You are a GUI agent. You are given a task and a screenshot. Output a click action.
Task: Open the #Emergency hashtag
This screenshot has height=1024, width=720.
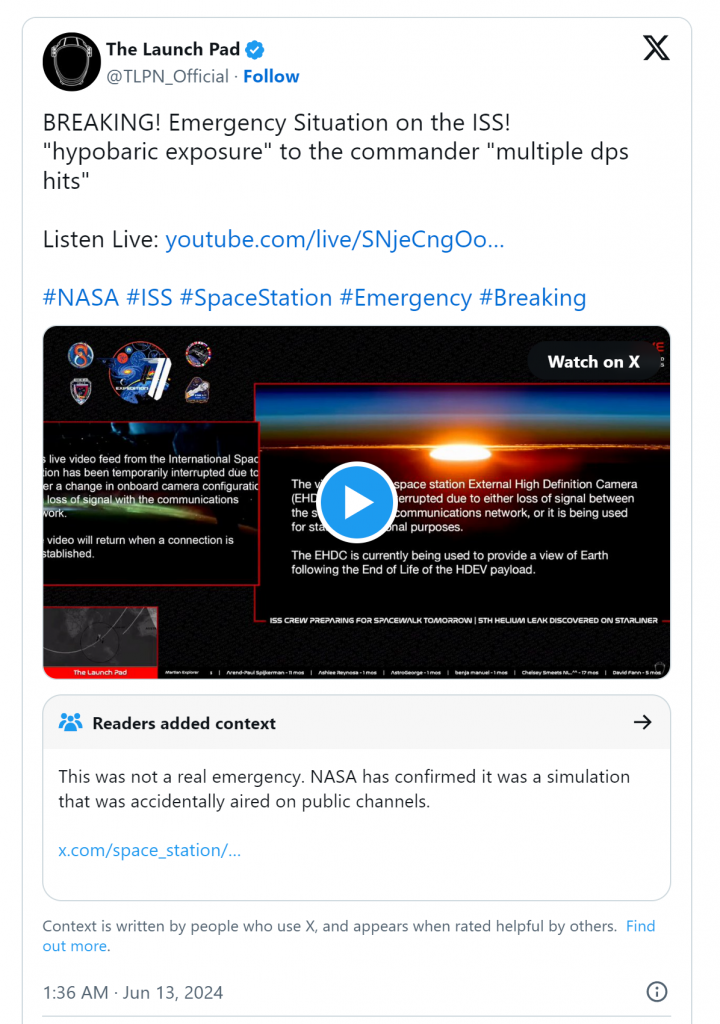coord(406,298)
